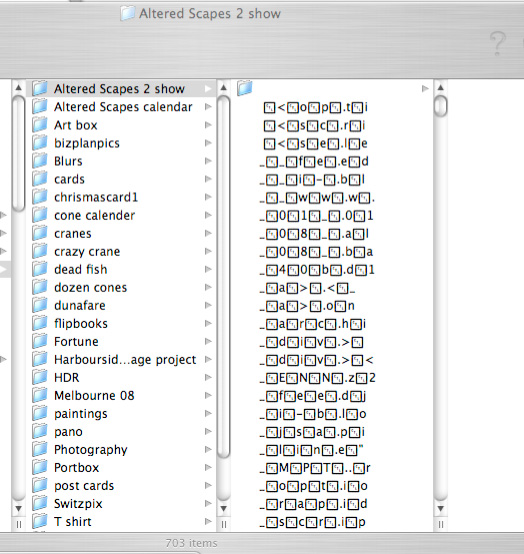This screenshot has width=524, height=554.
Task: Expand arrow beside HDR folder
Action: 208,377
